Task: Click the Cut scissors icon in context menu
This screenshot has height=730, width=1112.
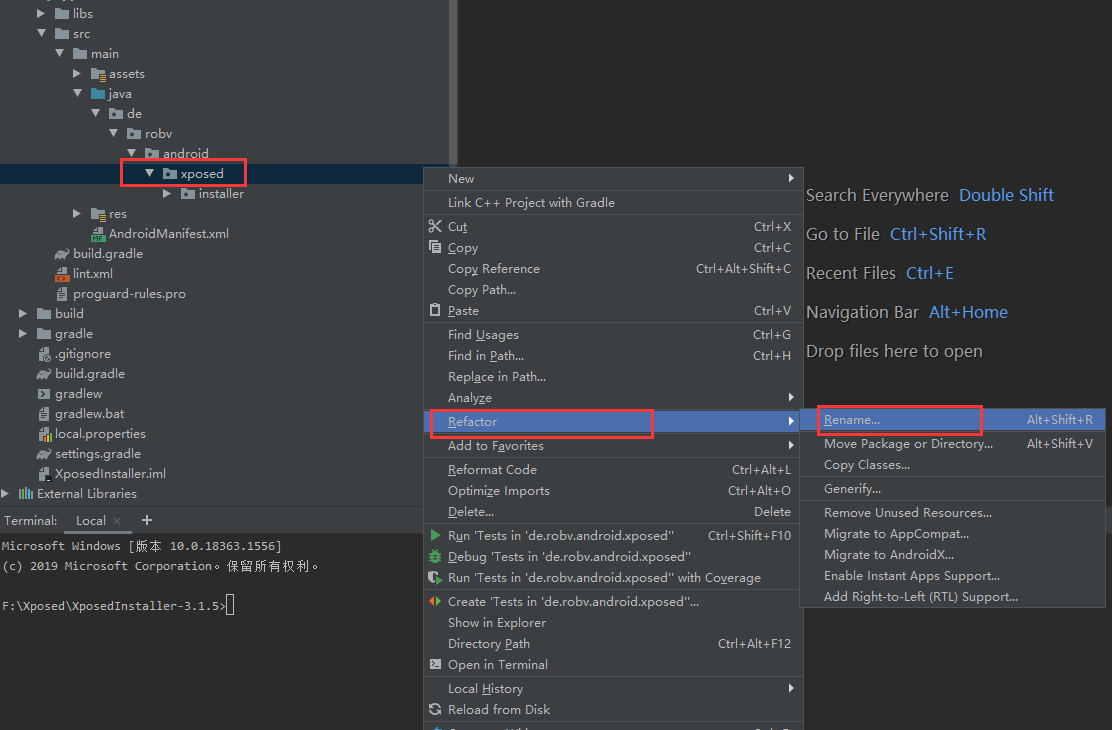Action: point(435,226)
